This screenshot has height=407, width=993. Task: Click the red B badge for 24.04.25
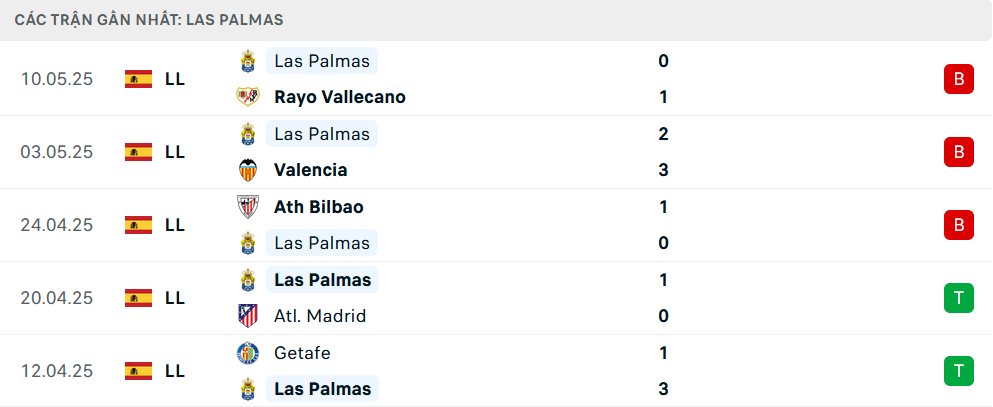(958, 225)
